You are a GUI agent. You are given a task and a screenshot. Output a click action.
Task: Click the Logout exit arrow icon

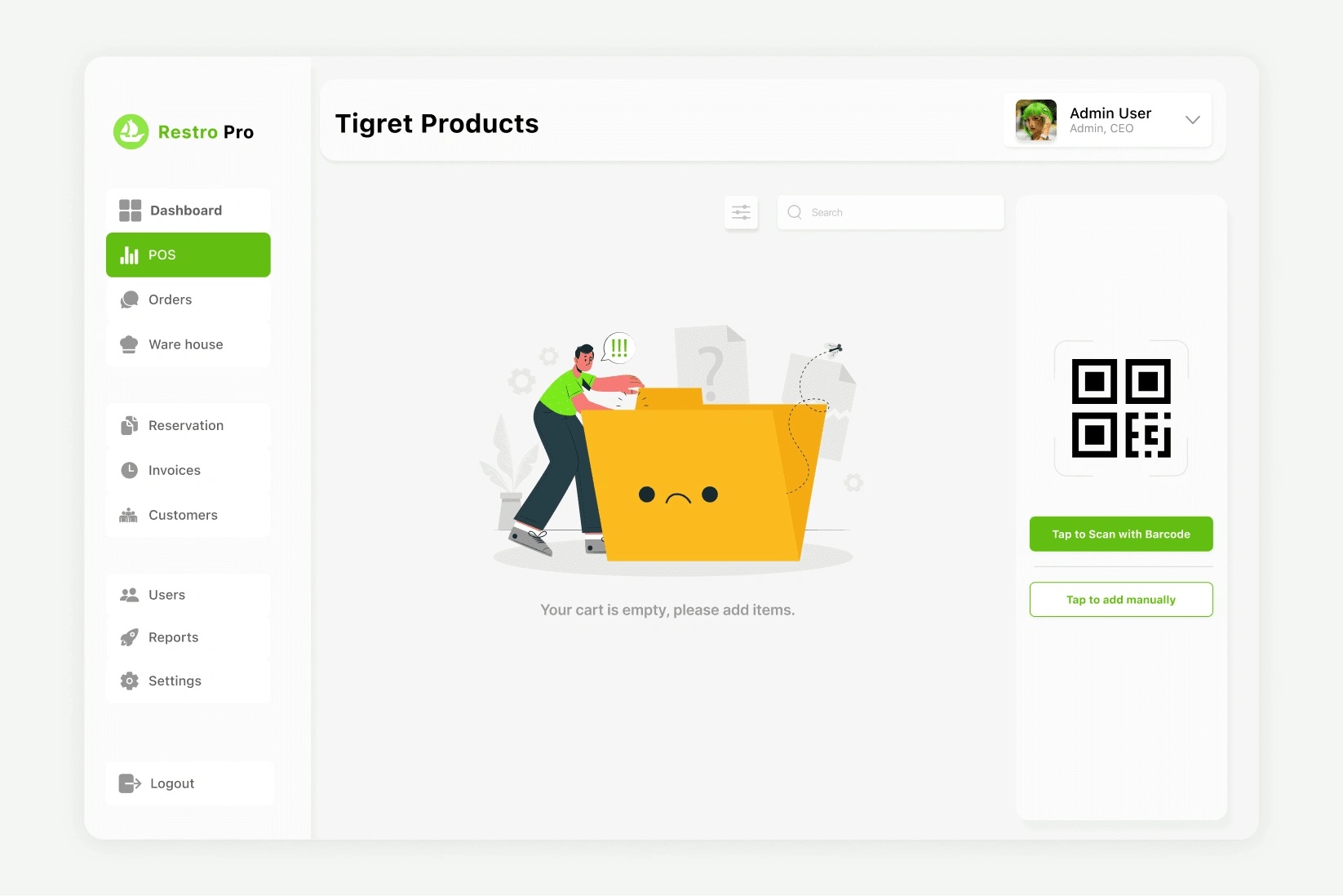point(130,783)
